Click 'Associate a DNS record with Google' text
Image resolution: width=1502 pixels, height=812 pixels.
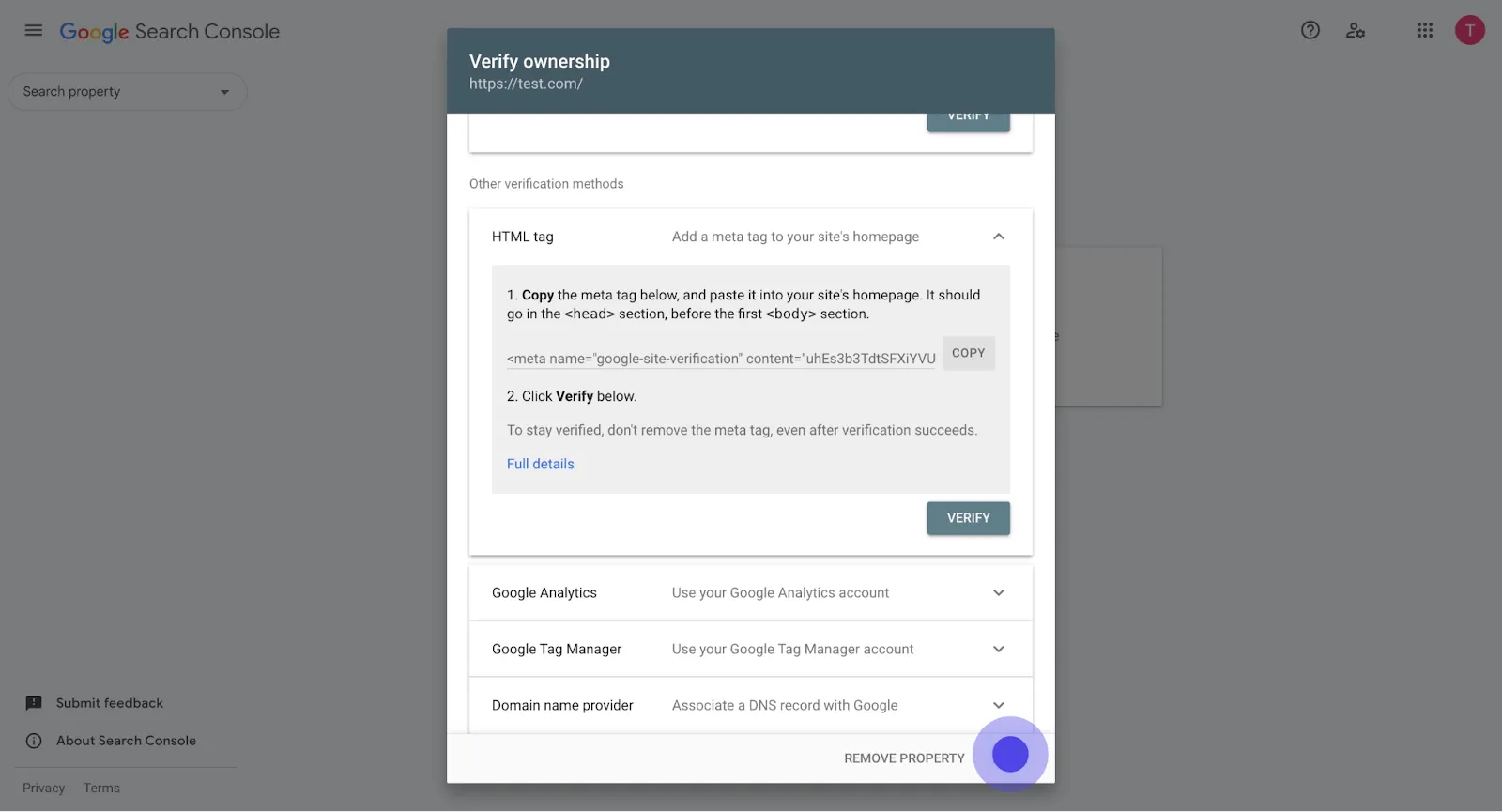point(785,706)
